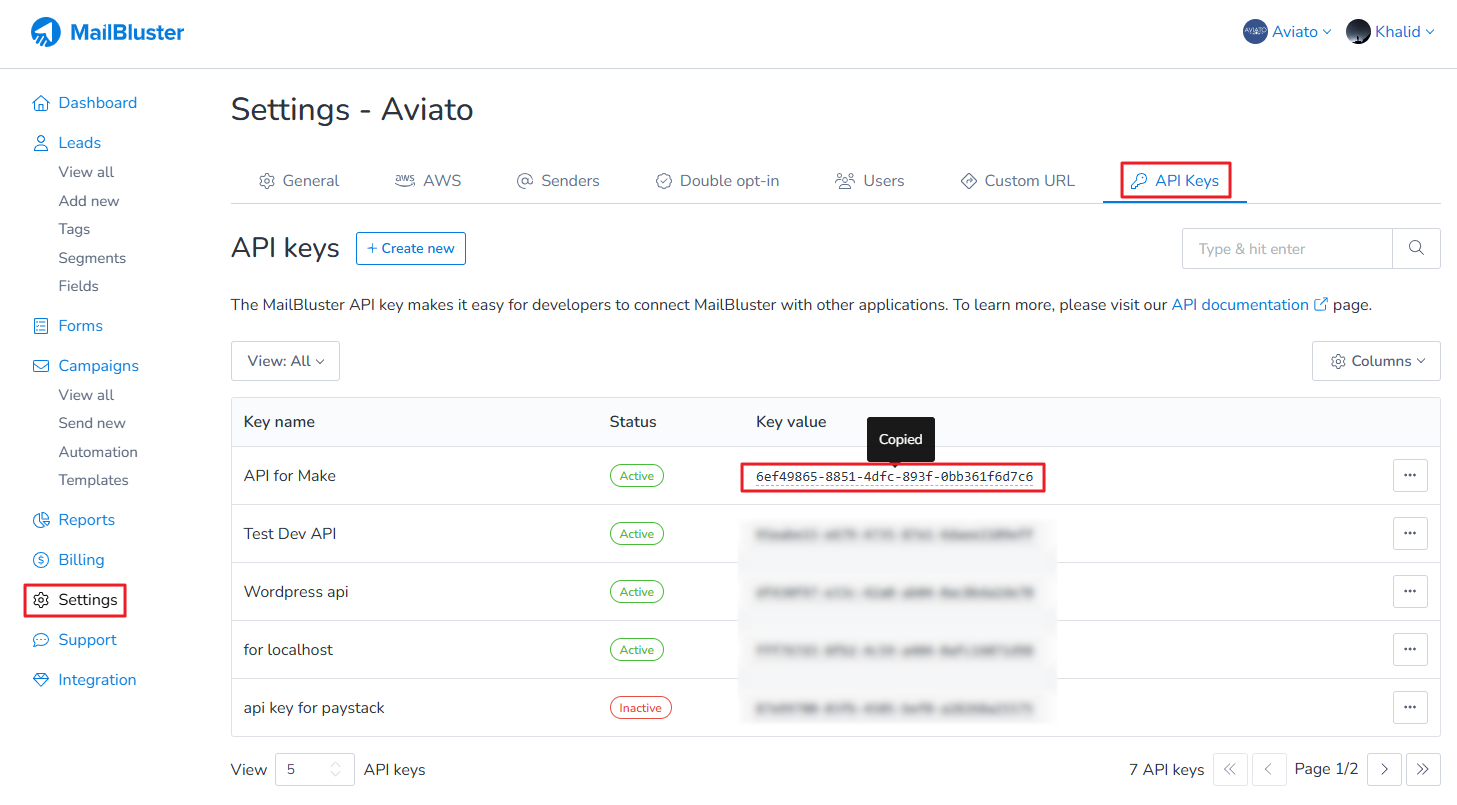Image resolution: width=1457 pixels, height=805 pixels.
Task: Open Integration in the sidebar
Action: [x=97, y=680]
